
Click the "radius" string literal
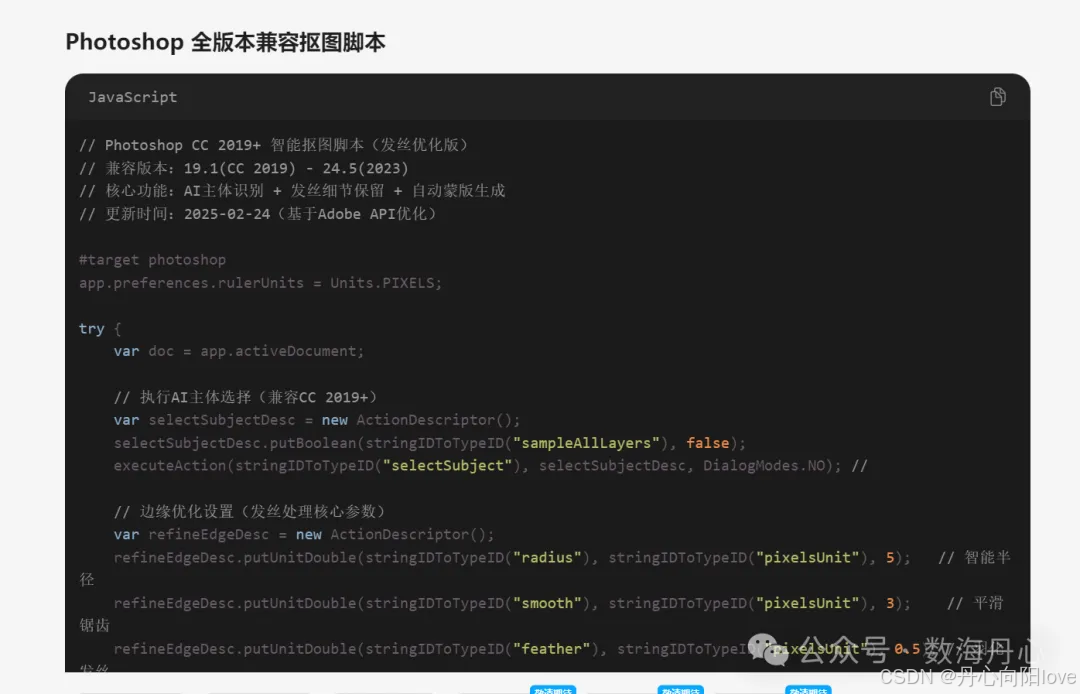[547, 558]
